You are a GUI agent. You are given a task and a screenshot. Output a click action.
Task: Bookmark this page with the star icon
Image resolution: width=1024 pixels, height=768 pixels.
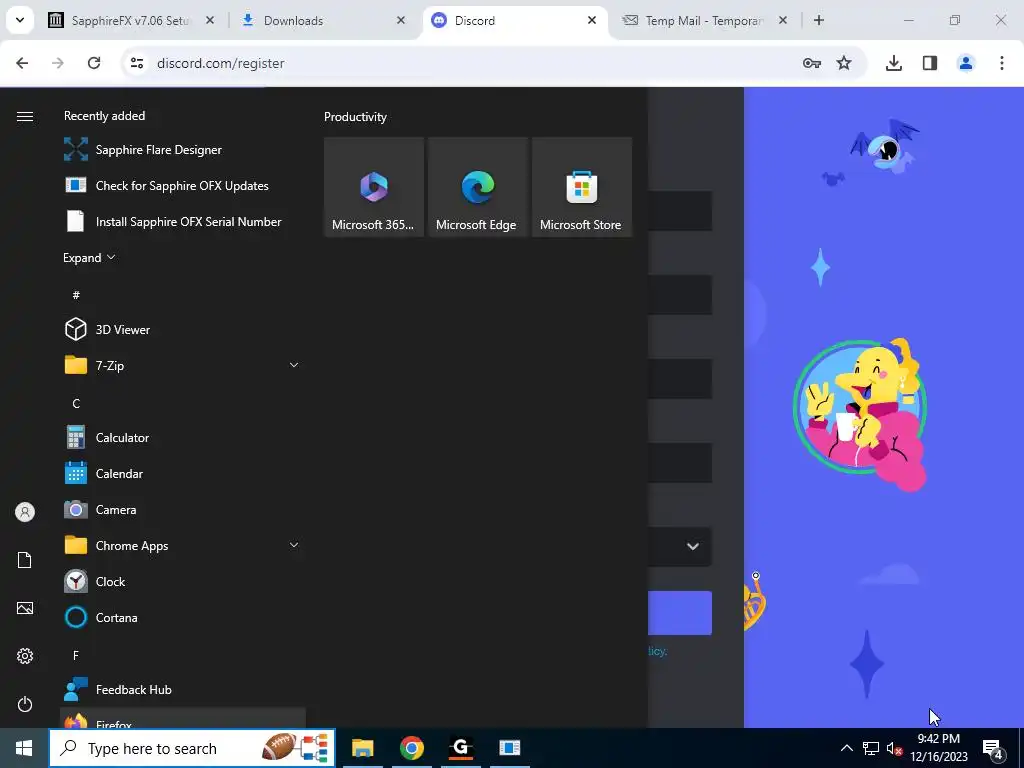click(844, 63)
